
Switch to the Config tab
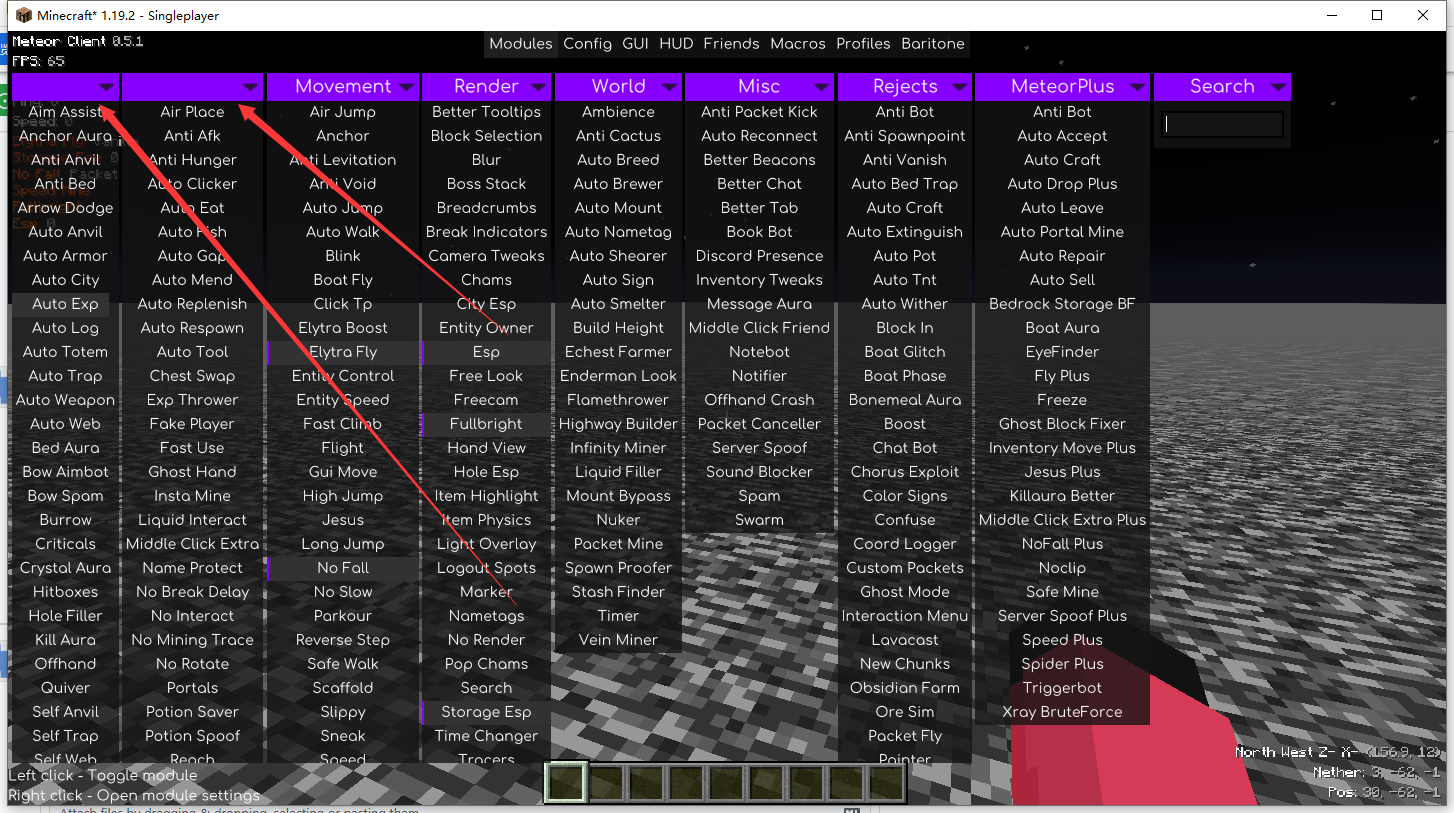click(587, 43)
